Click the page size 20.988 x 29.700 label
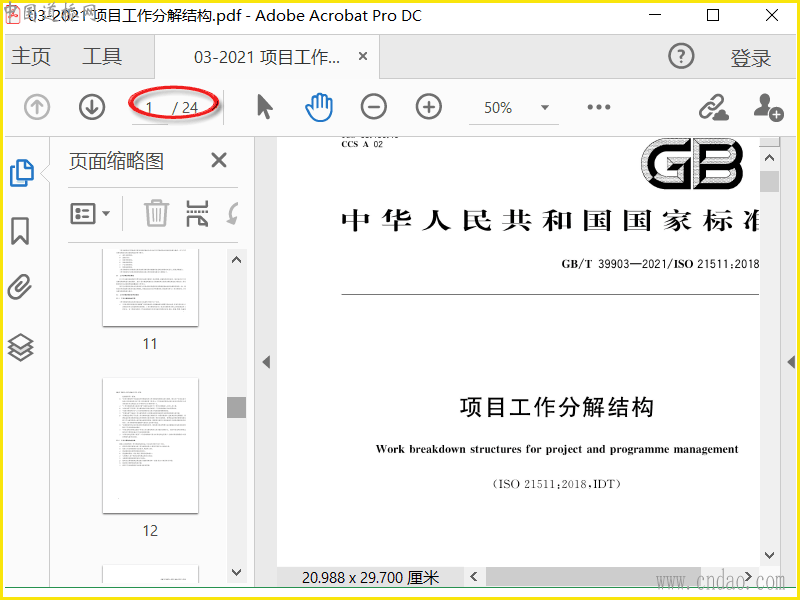800x600 pixels. coord(370,578)
